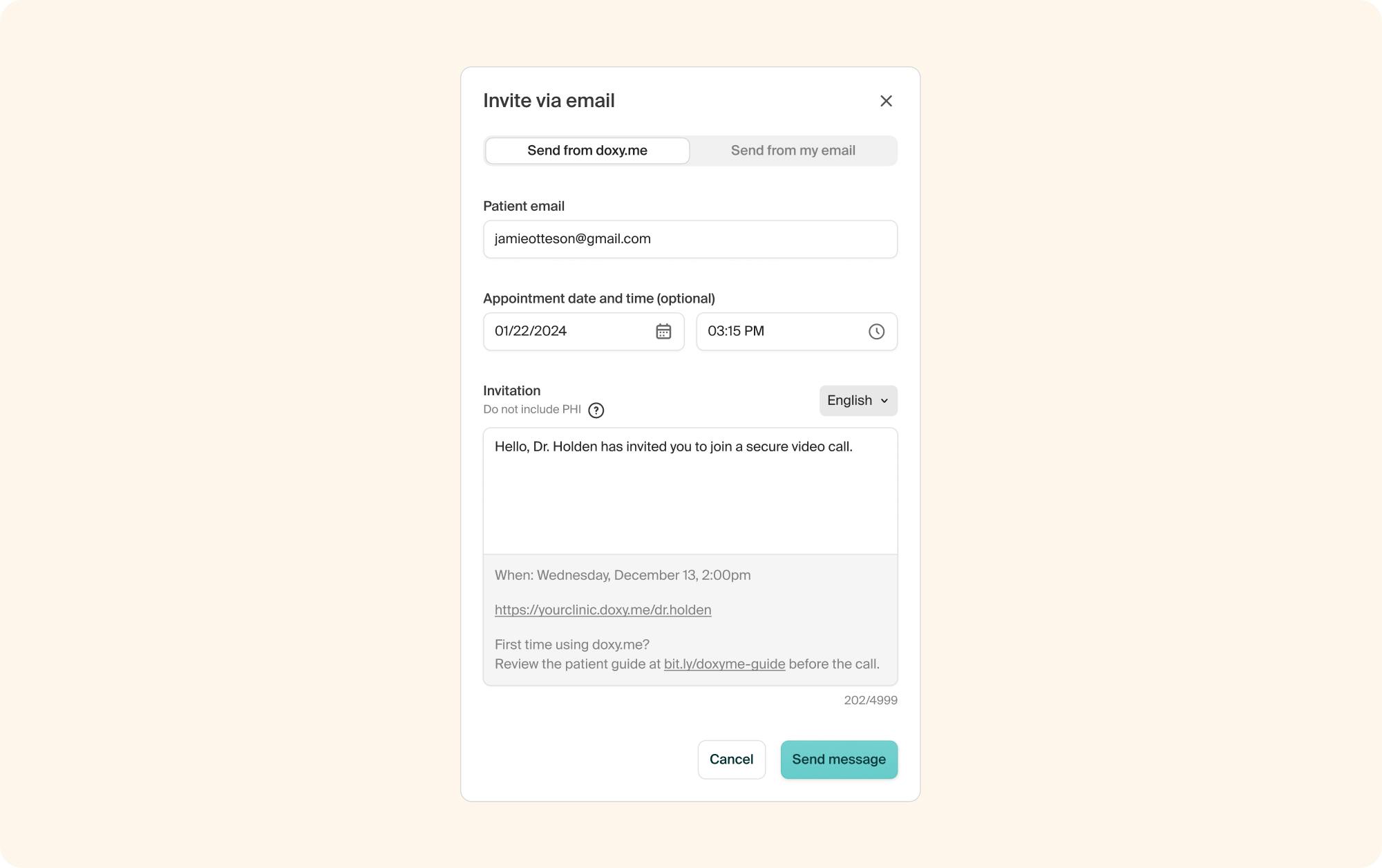This screenshot has height=868, width=1382.
Task: Close the Invite via email dialog
Action: point(886,101)
